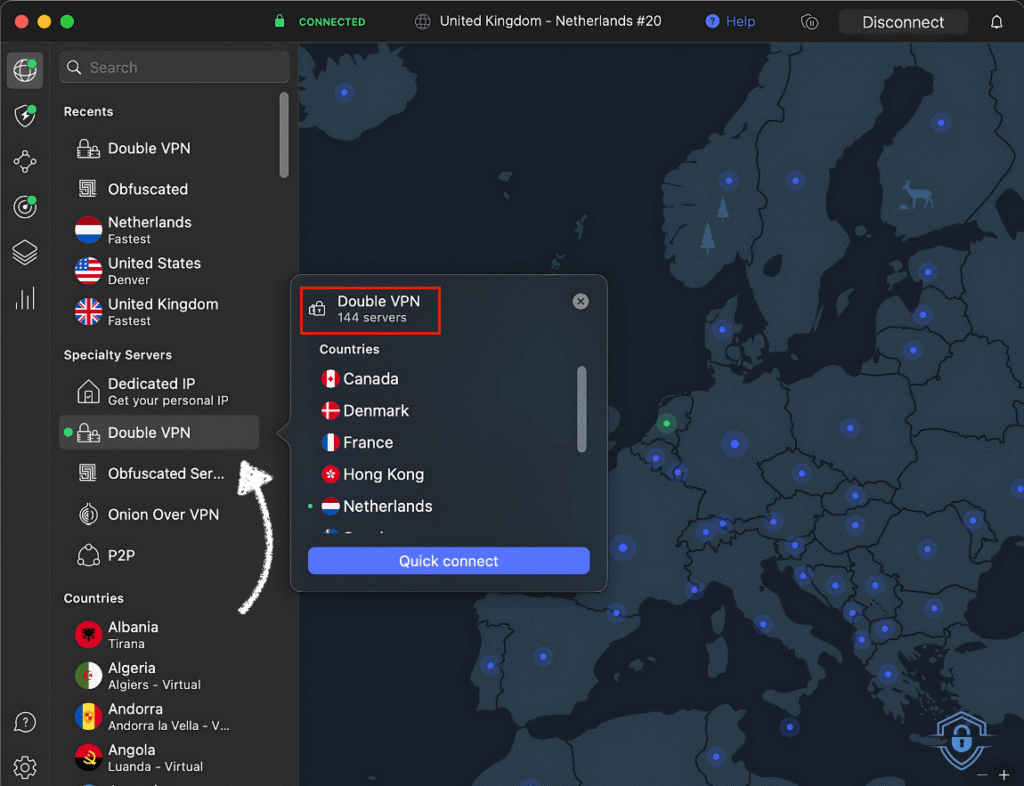Click the Netherlands flag in Recents
Image resolution: width=1024 pixels, height=786 pixels.
88,230
